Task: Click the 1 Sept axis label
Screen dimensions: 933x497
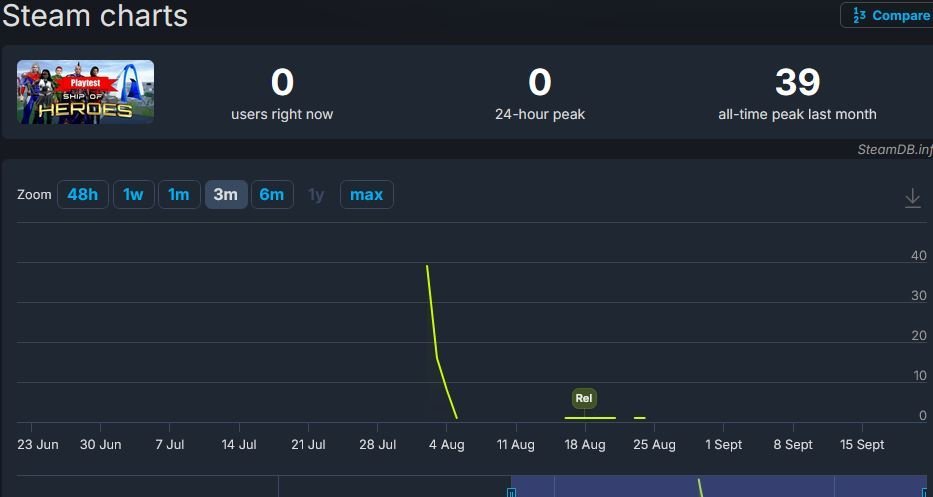Action: pyautogui.click(x=724, y=445)
